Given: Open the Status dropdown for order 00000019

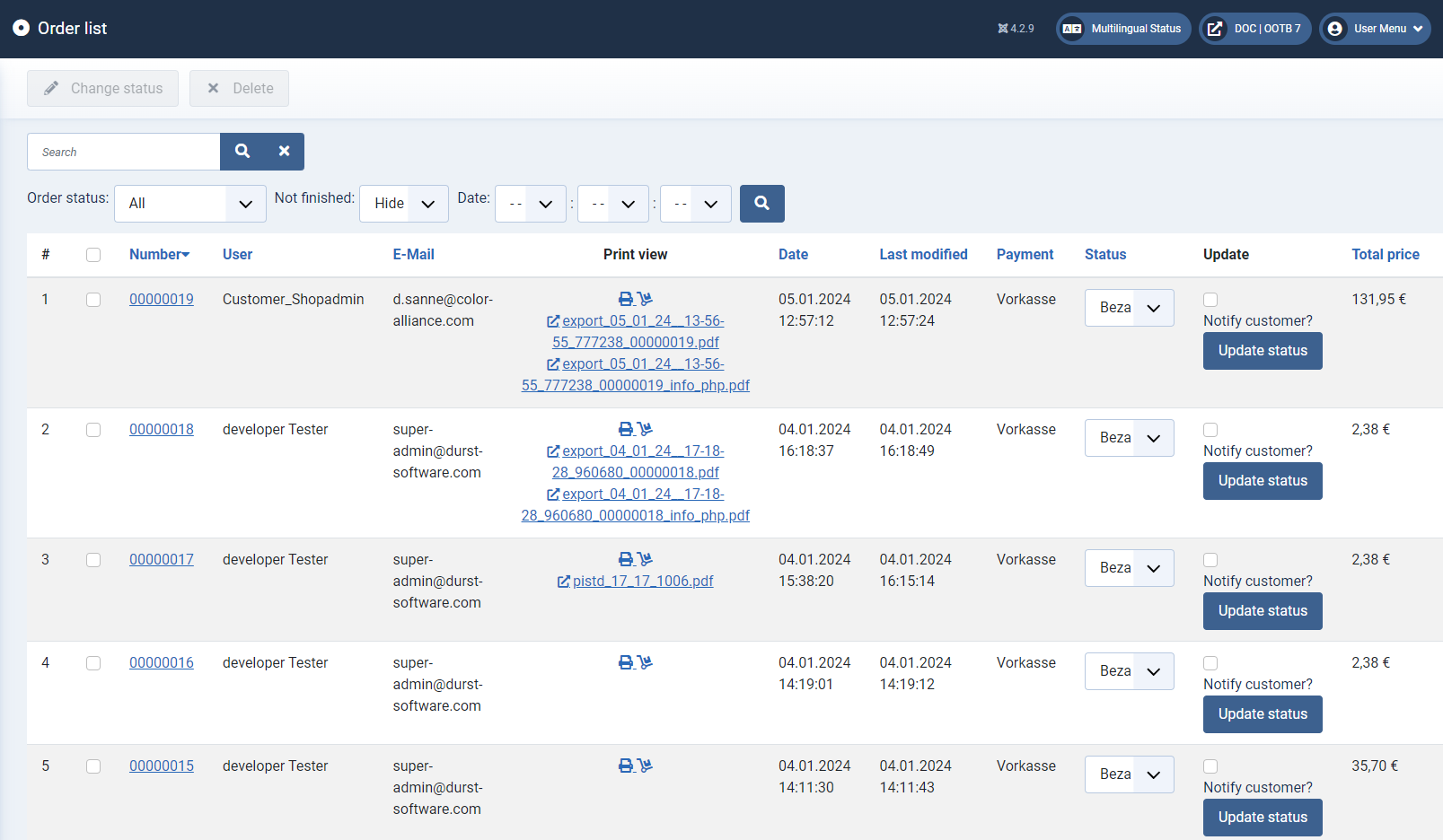Looking at the screenshot, I should coord(1130,308).
